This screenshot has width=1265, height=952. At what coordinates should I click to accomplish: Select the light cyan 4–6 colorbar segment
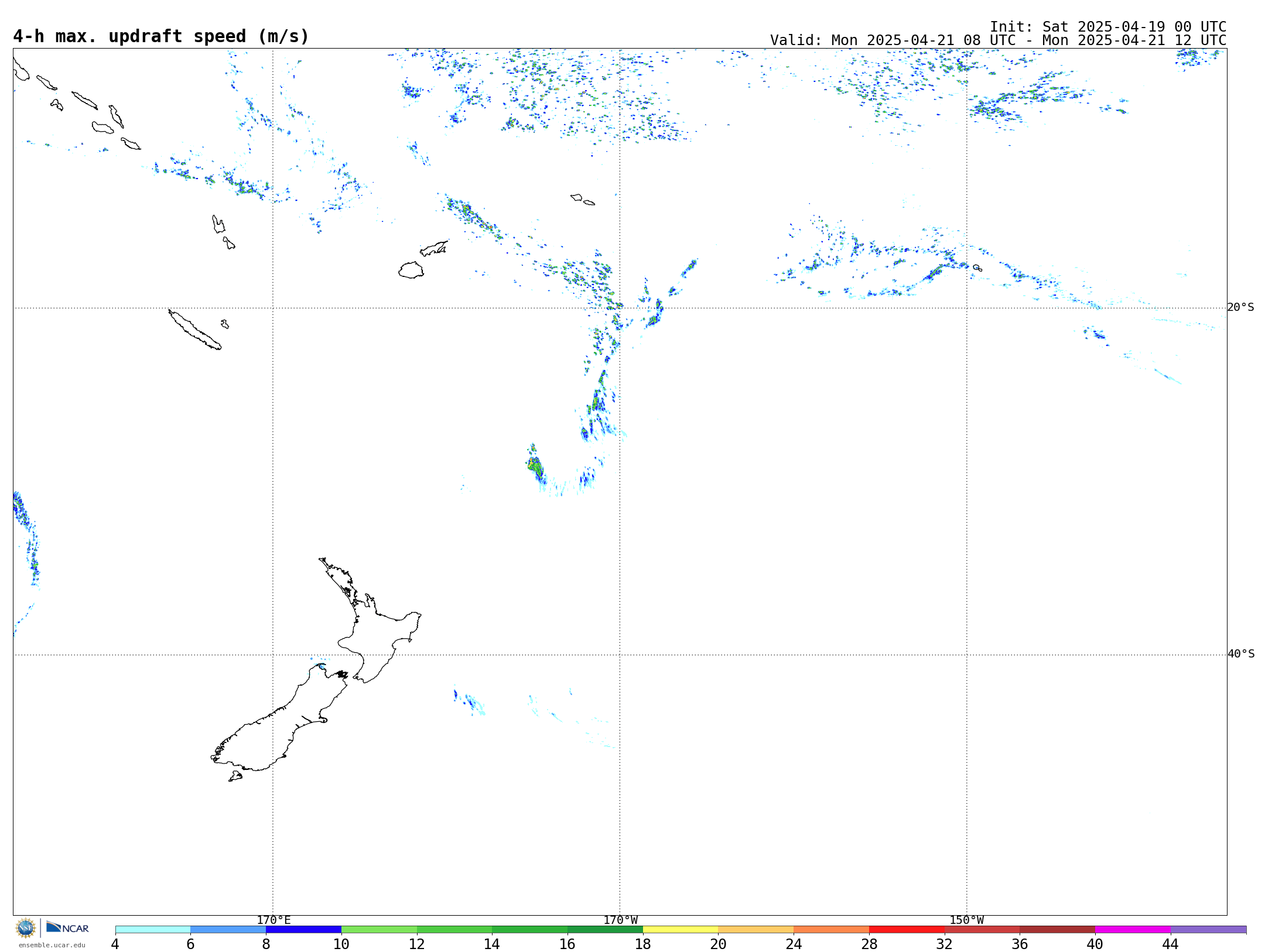153,930
